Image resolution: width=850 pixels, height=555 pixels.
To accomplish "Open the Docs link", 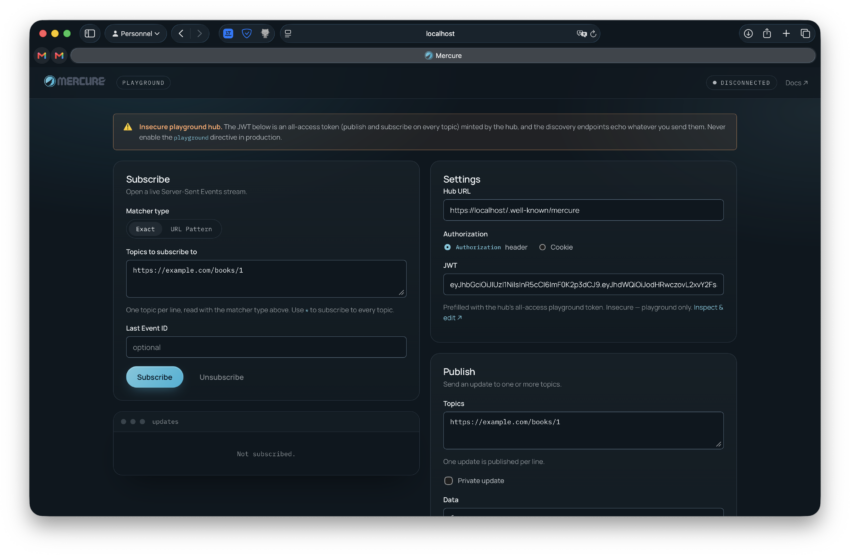I will pos(796,83).
